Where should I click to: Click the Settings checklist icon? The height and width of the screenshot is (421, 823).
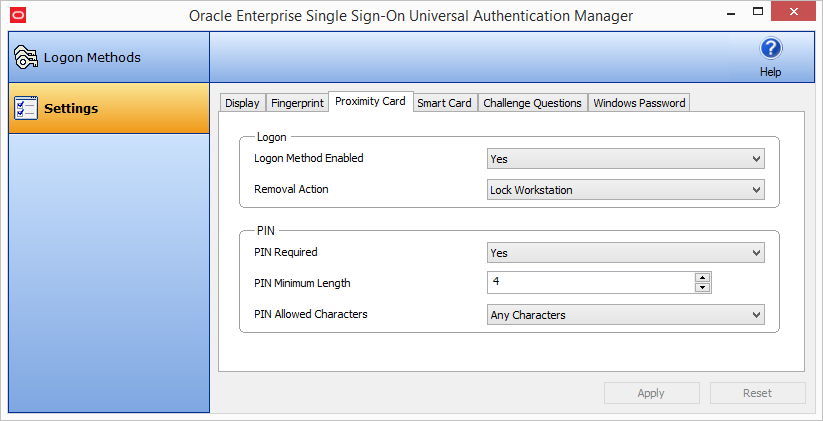pyautogui.click(x=26, y=108)
